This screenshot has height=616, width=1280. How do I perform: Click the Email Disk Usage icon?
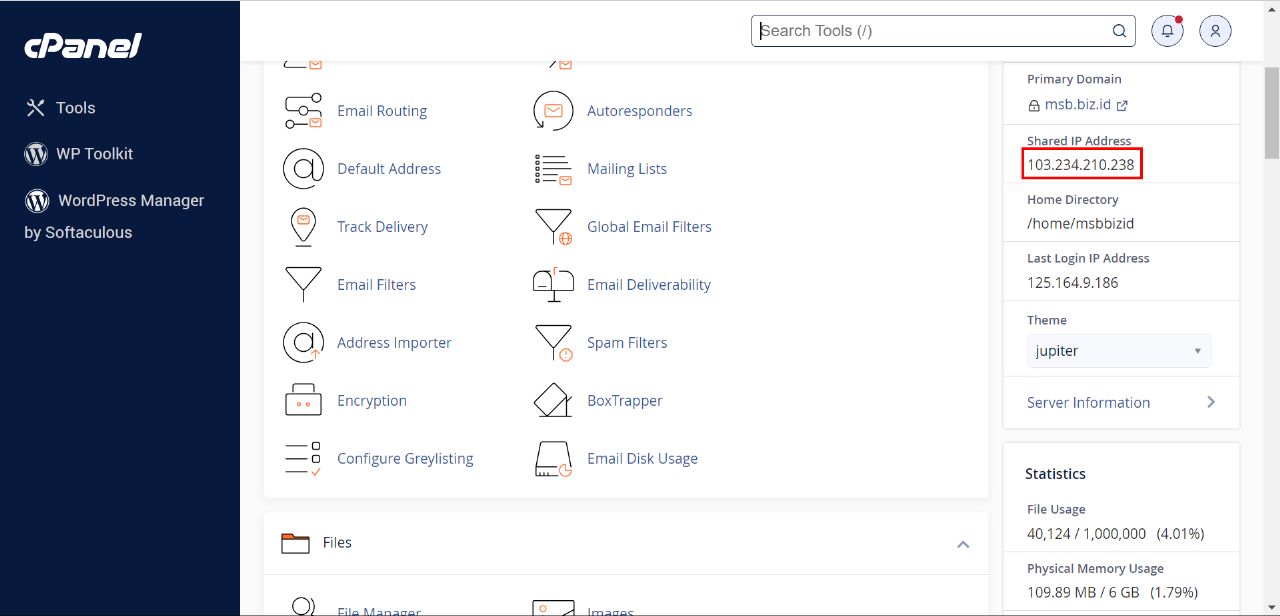(553, 458)
